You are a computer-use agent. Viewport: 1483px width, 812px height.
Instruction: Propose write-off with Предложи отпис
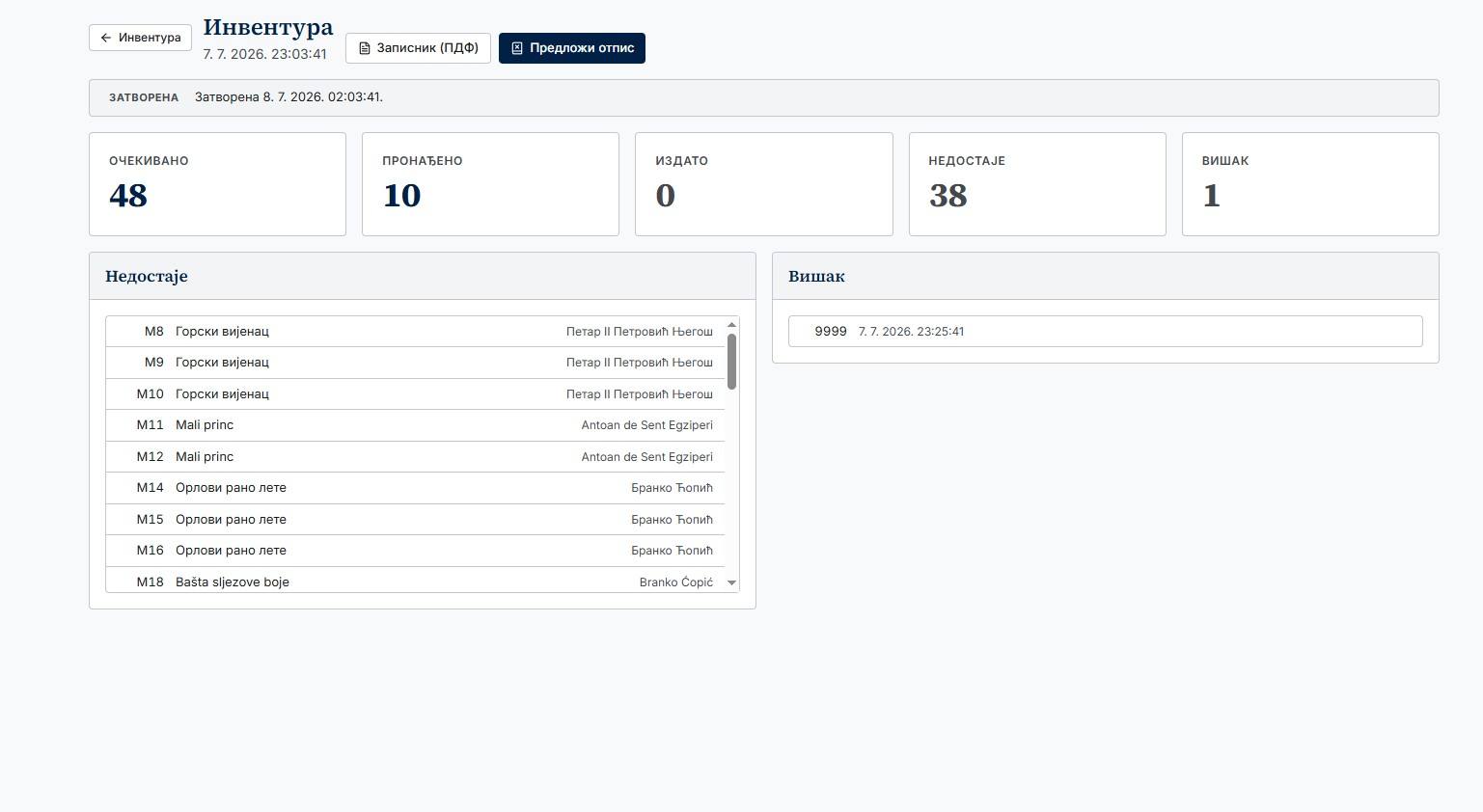click(572, 48)
